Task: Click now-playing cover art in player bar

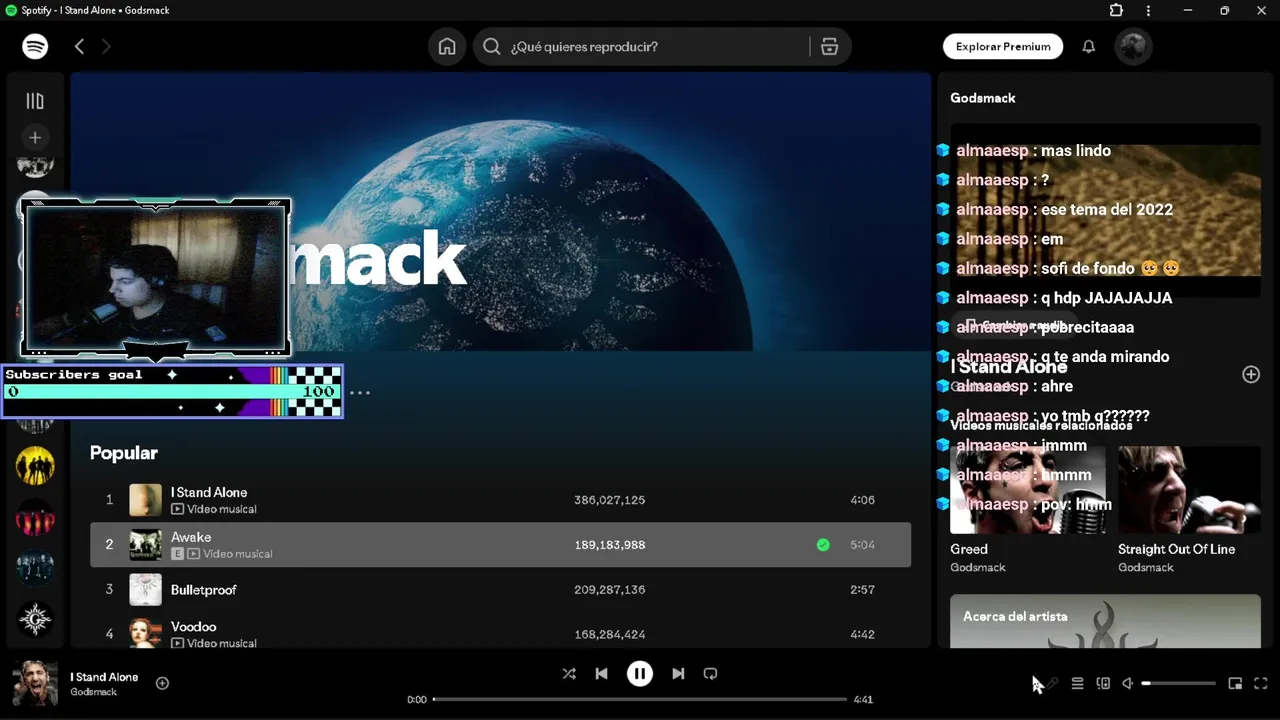Action: (35, 684)
